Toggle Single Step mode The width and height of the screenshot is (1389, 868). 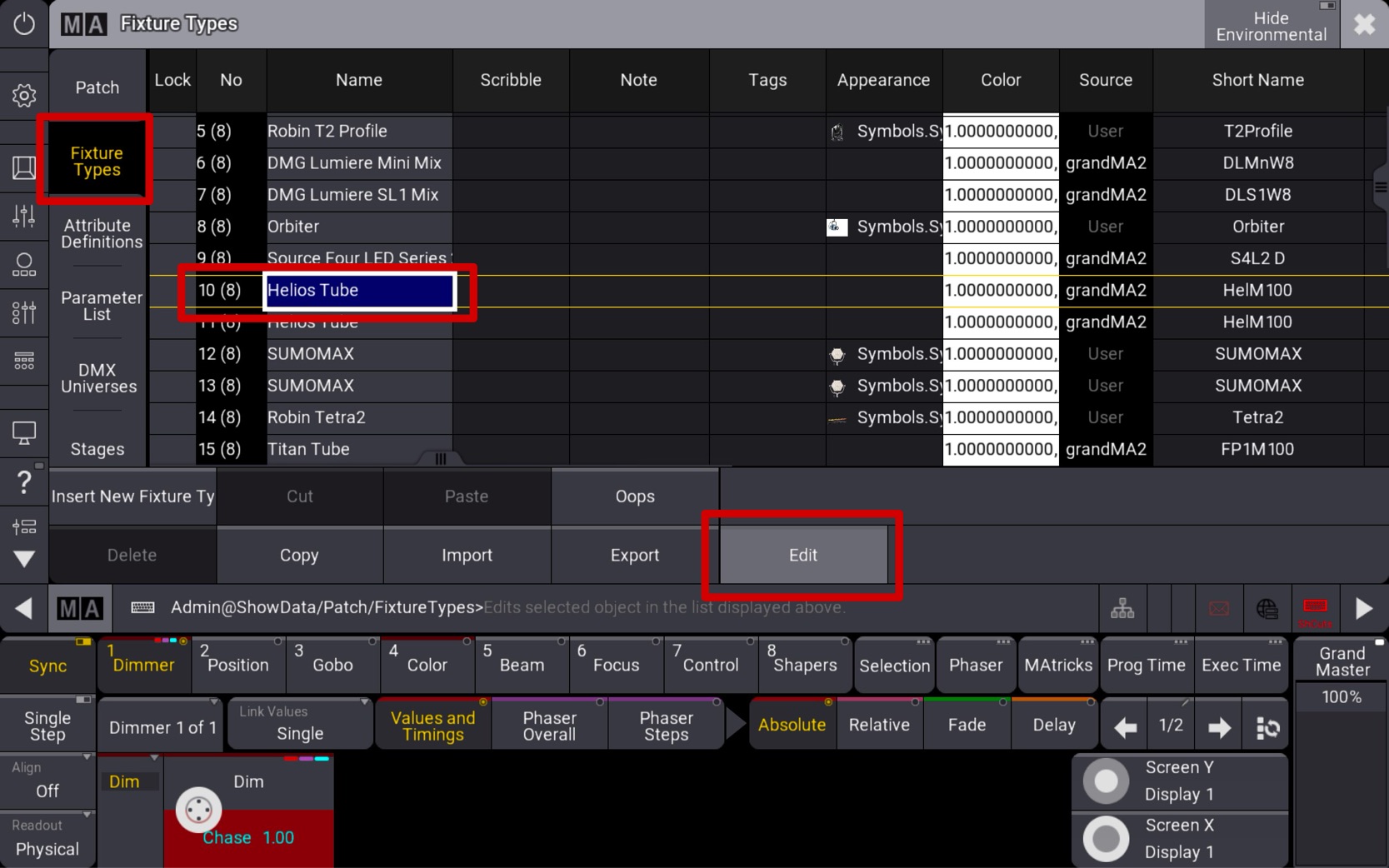47,725
